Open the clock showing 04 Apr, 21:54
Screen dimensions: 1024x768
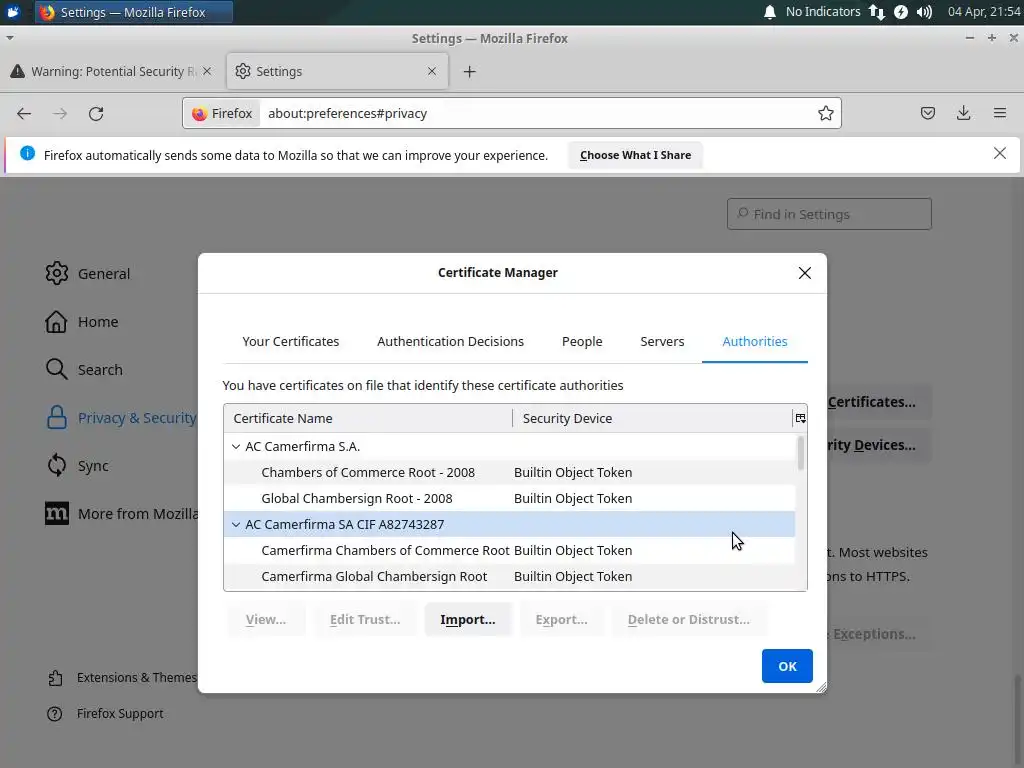point(984,12)
